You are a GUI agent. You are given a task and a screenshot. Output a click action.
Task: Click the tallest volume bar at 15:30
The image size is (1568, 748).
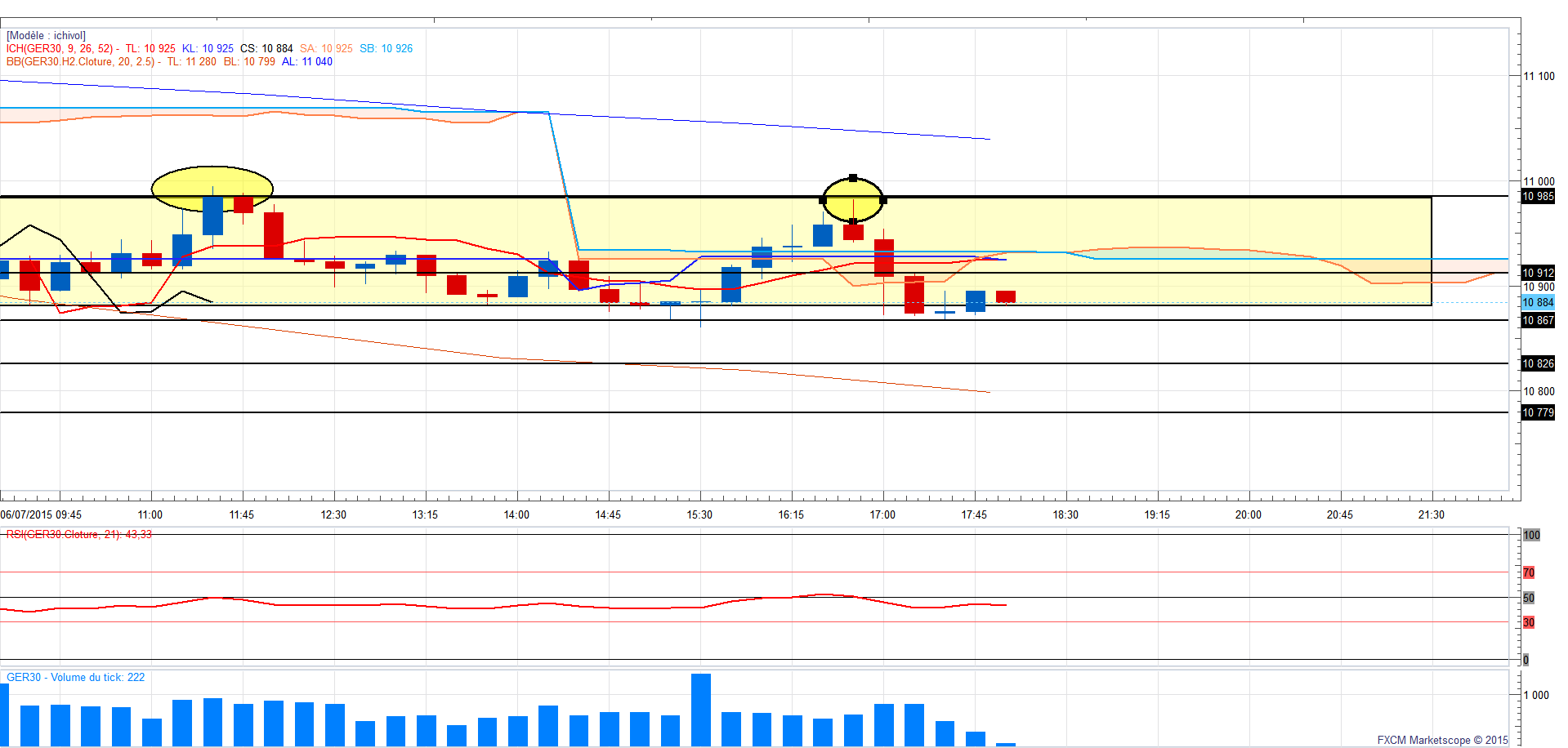tap(701, 710)
